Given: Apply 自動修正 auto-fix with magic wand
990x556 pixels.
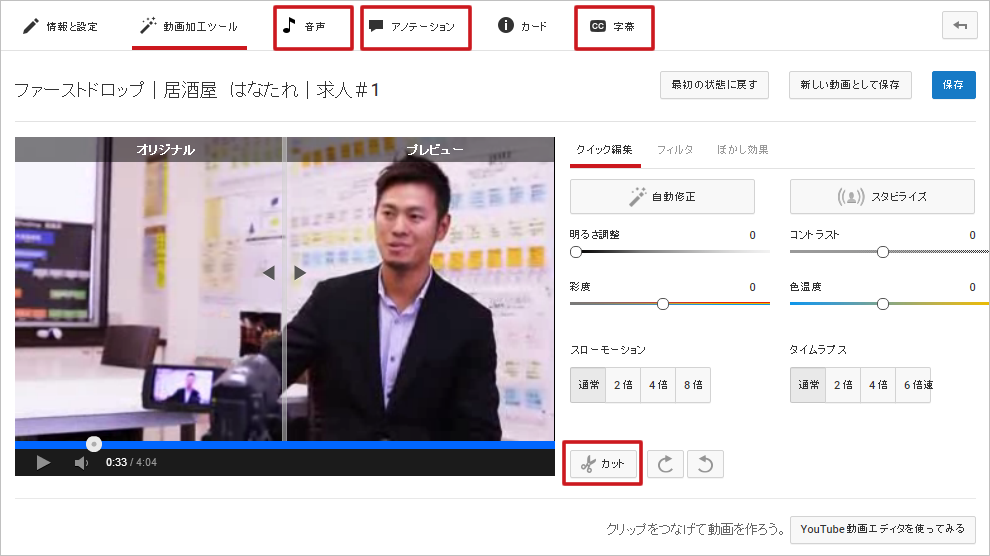Looking at the screenshot, I should click(x=662, y=197).
